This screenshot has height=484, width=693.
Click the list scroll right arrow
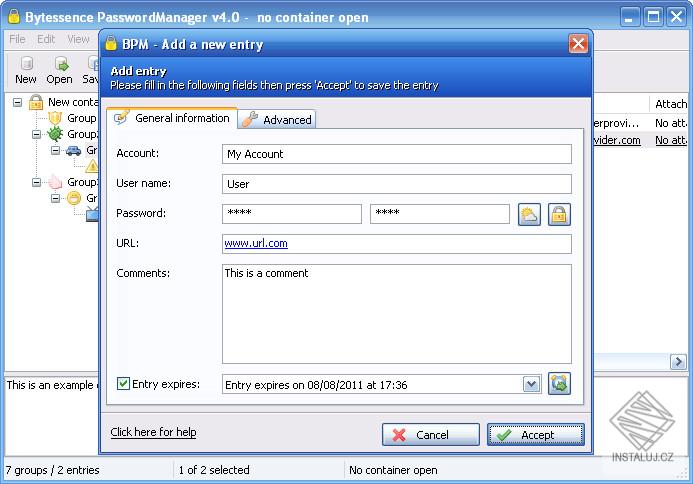coord(678,362)
